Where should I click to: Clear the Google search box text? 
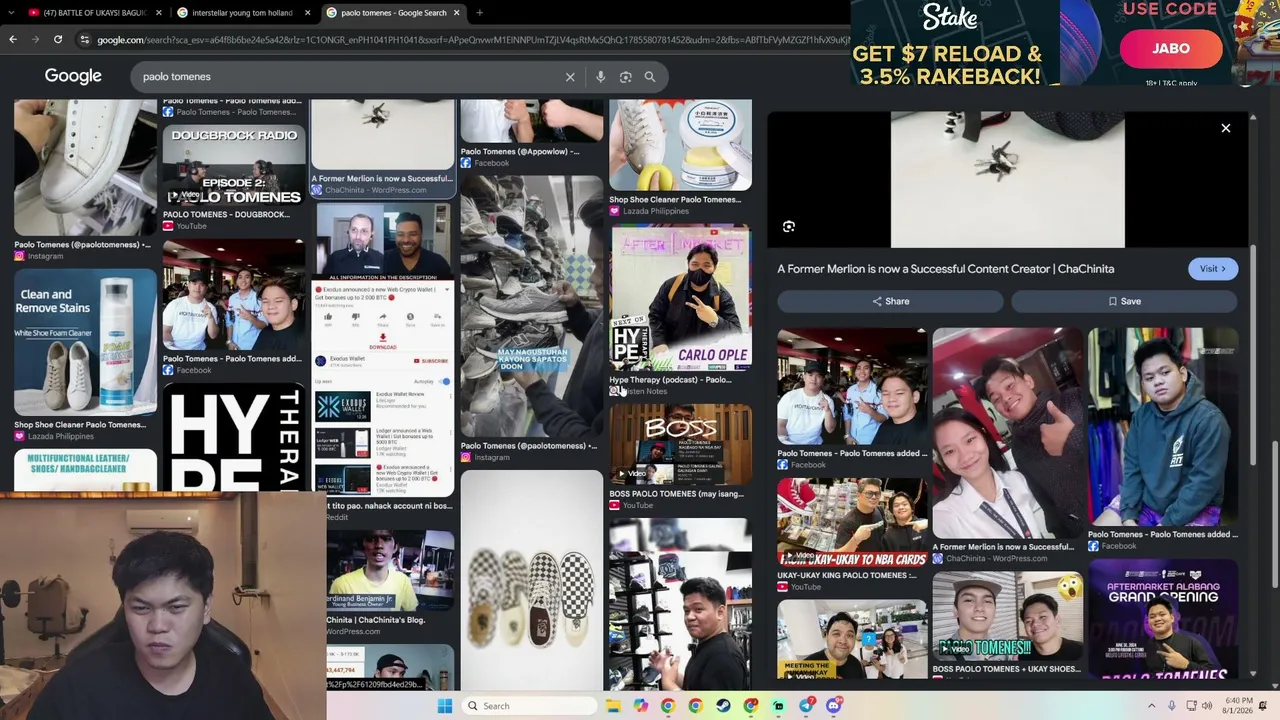(570, 77)
